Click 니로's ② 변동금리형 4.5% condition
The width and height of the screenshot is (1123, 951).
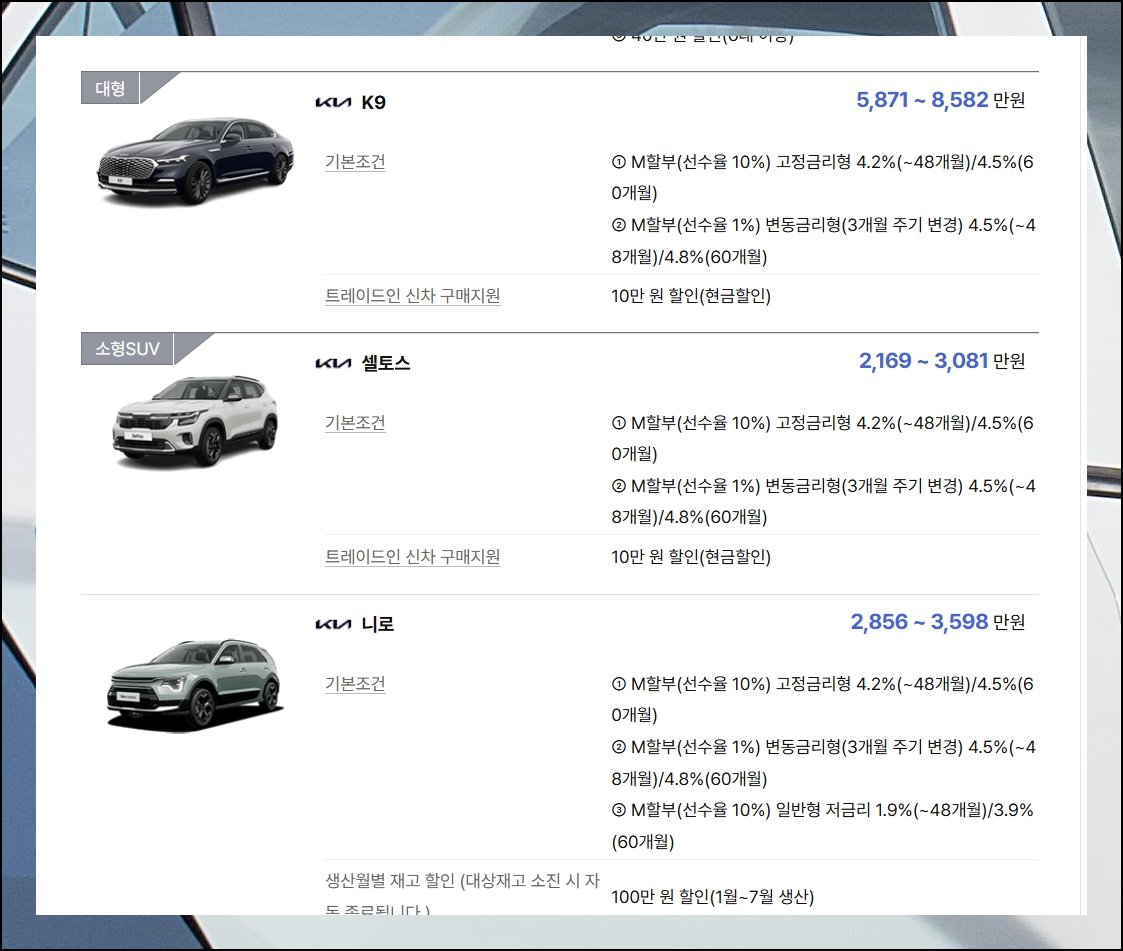point(823,763)
